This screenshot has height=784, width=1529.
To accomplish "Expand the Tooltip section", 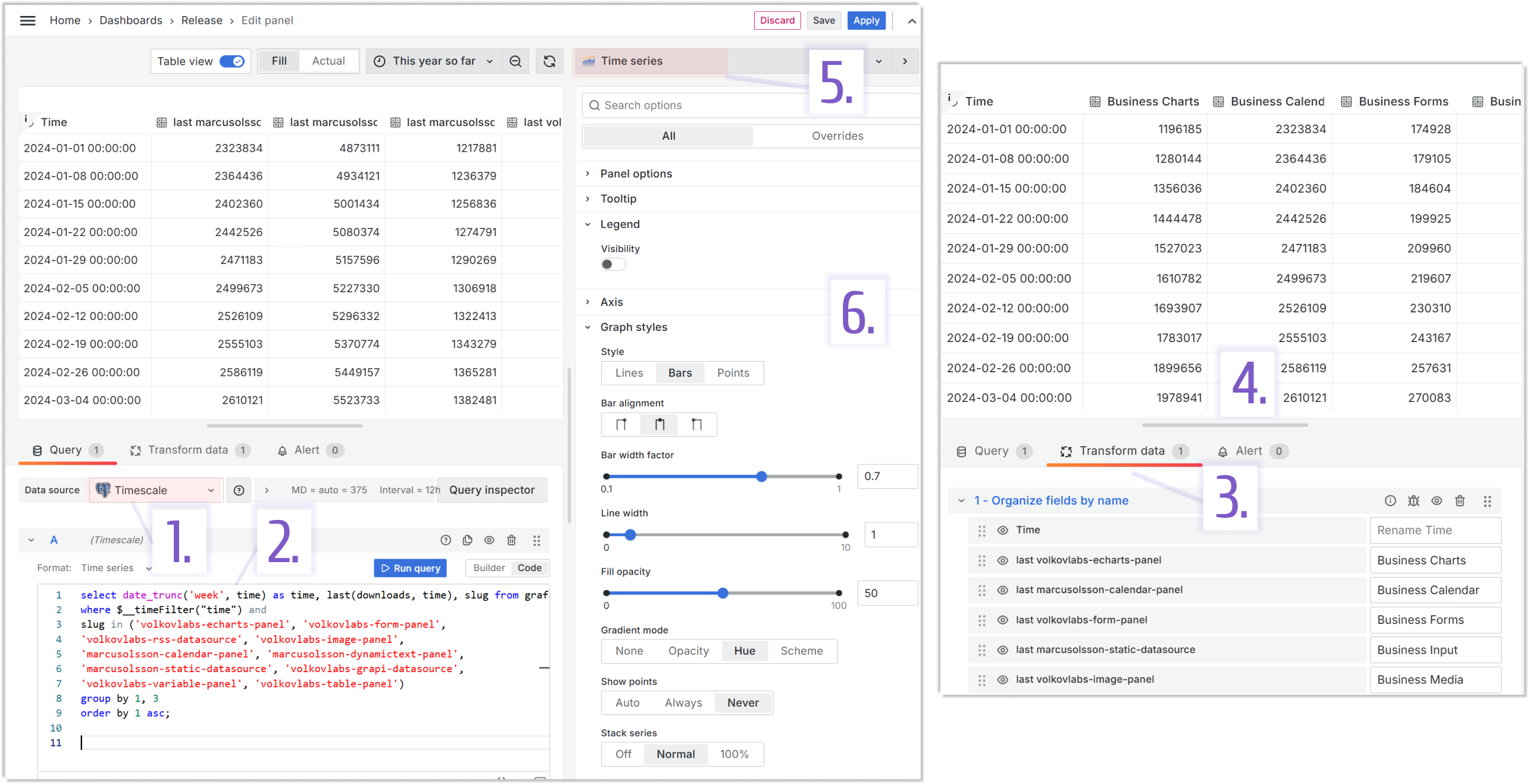I will pyautogui.click(x=618, y=199).
